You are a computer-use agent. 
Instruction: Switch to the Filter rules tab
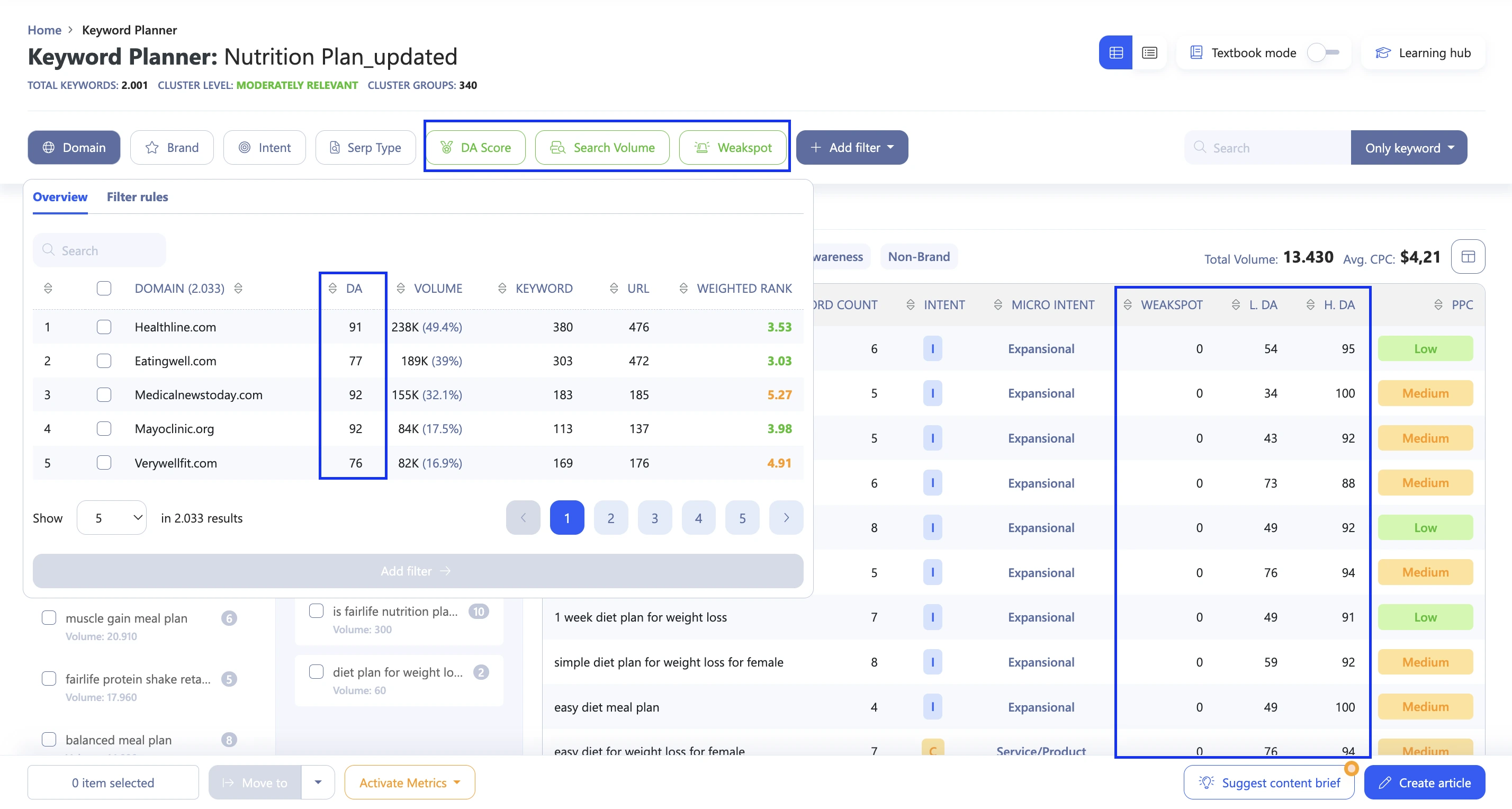137,196
